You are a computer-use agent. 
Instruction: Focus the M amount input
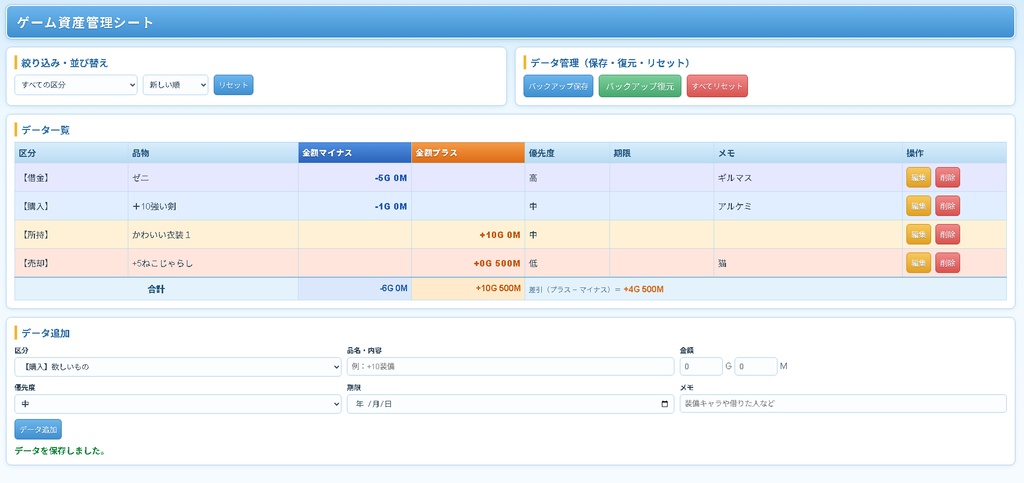coord(756,367)
